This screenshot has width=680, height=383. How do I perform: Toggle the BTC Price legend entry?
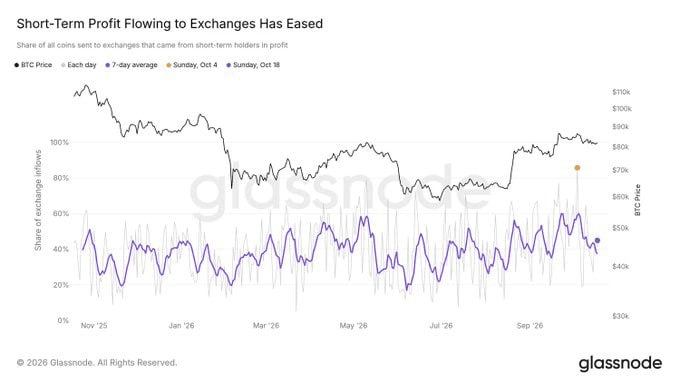click(x=33, y=65)
